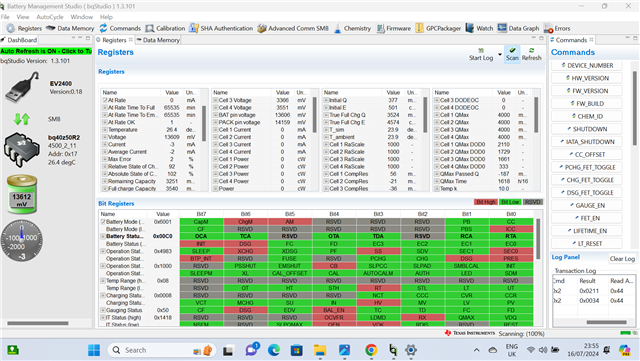Click the Start Log icon
The image size is (640, 361).
click(481, 54)
